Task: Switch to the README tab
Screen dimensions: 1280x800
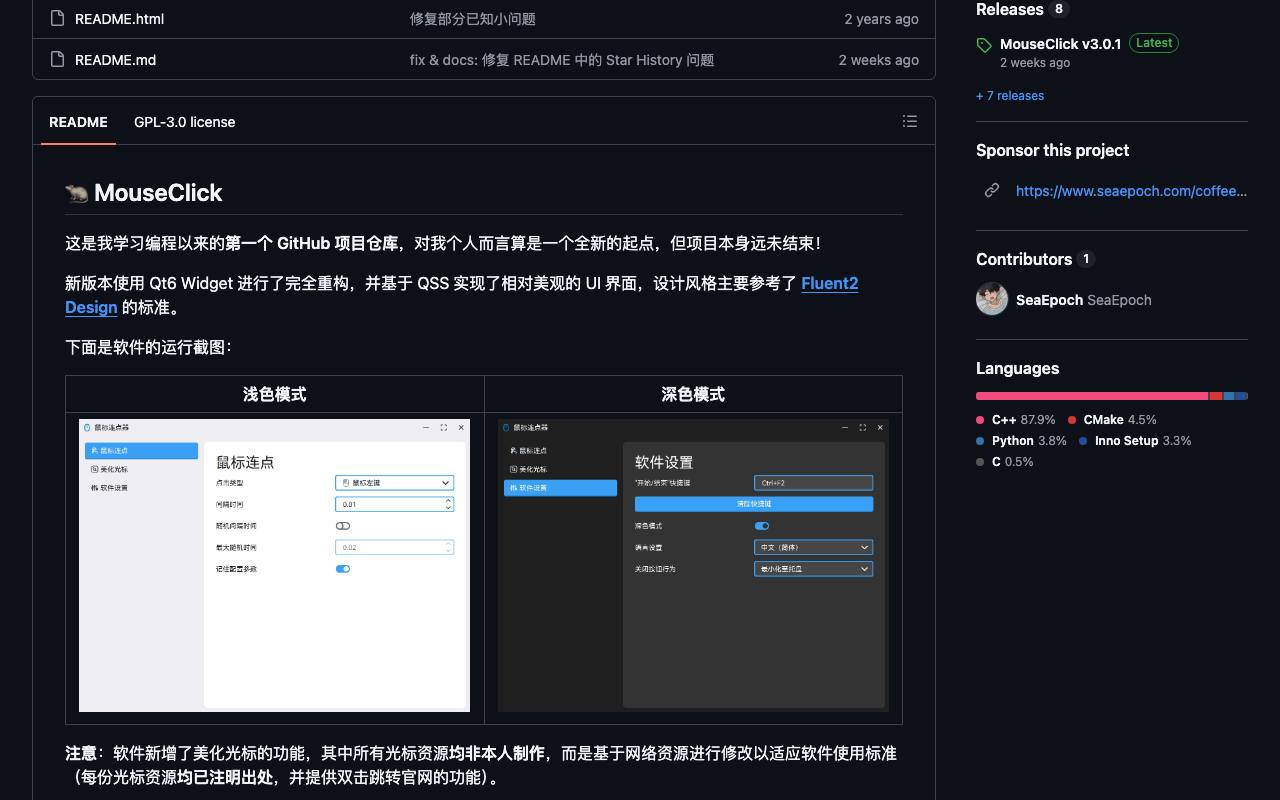Action: click(x=78, y=122)
